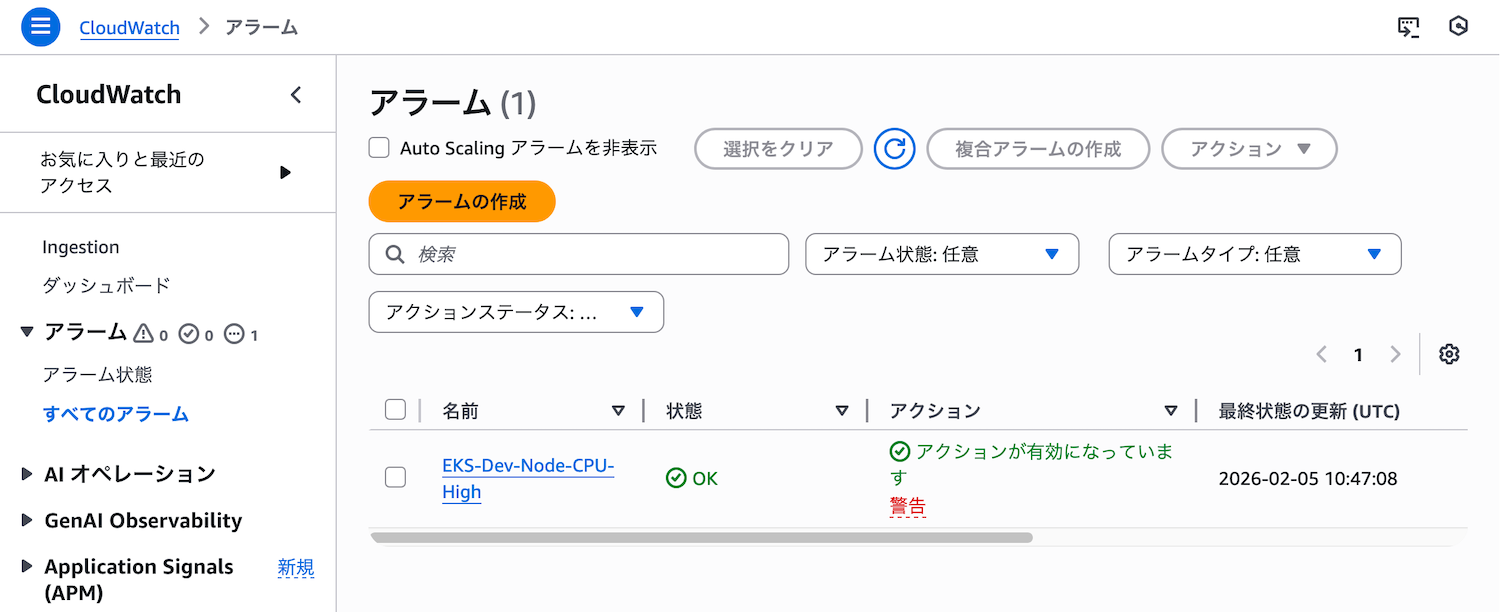
Task: Open the alarm type filter dropdown
Action: tap(1254, 254)
